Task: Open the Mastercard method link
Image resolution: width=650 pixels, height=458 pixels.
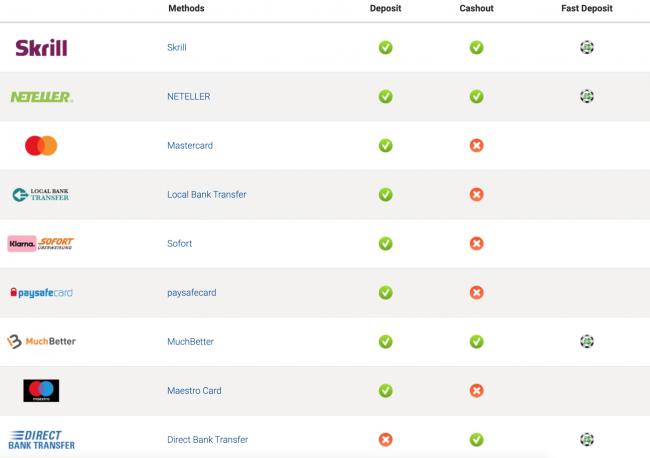Action: click(189, 146)
